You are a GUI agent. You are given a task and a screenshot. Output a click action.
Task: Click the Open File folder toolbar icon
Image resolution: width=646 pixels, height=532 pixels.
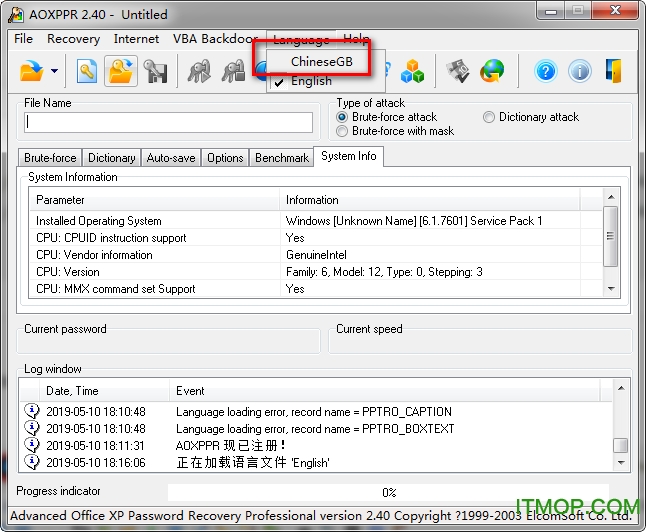(32, 70)
